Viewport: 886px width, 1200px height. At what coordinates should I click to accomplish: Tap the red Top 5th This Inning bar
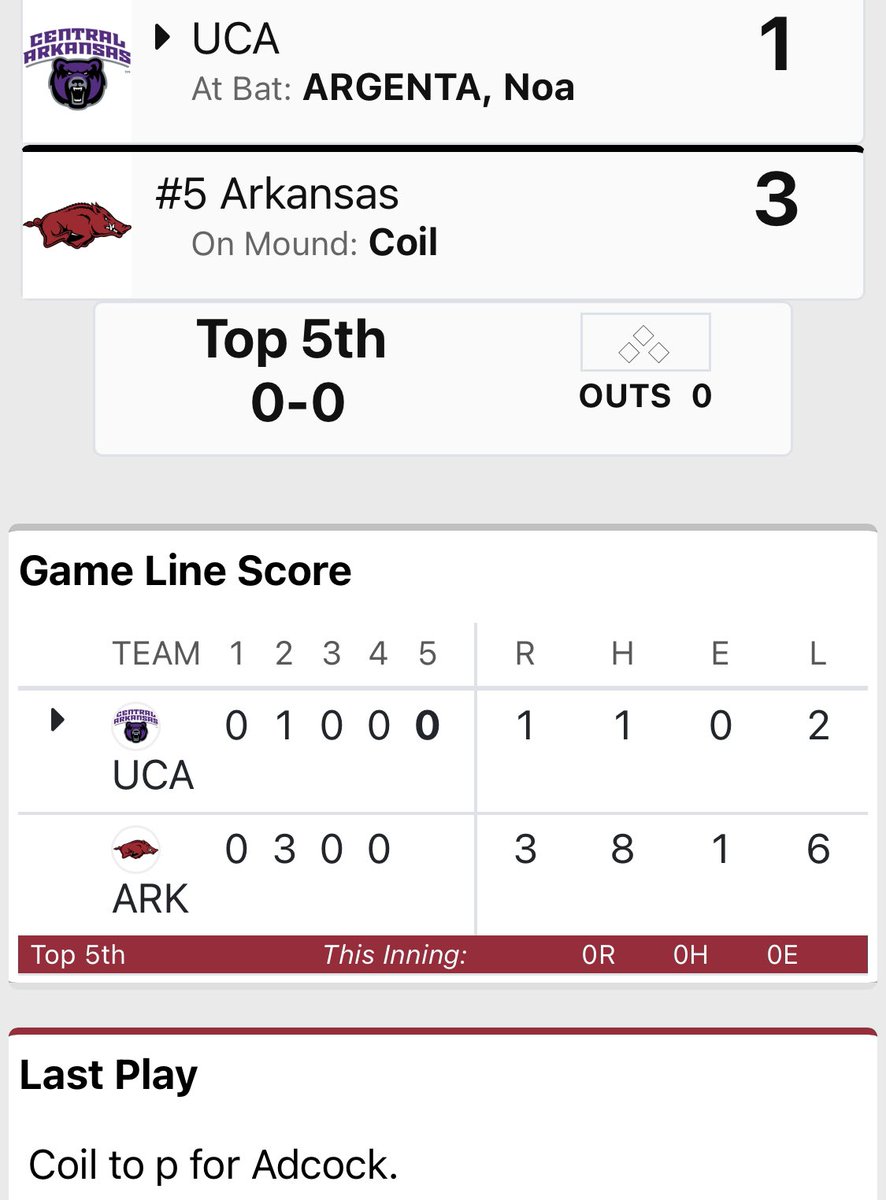click(x=442, y=954)
